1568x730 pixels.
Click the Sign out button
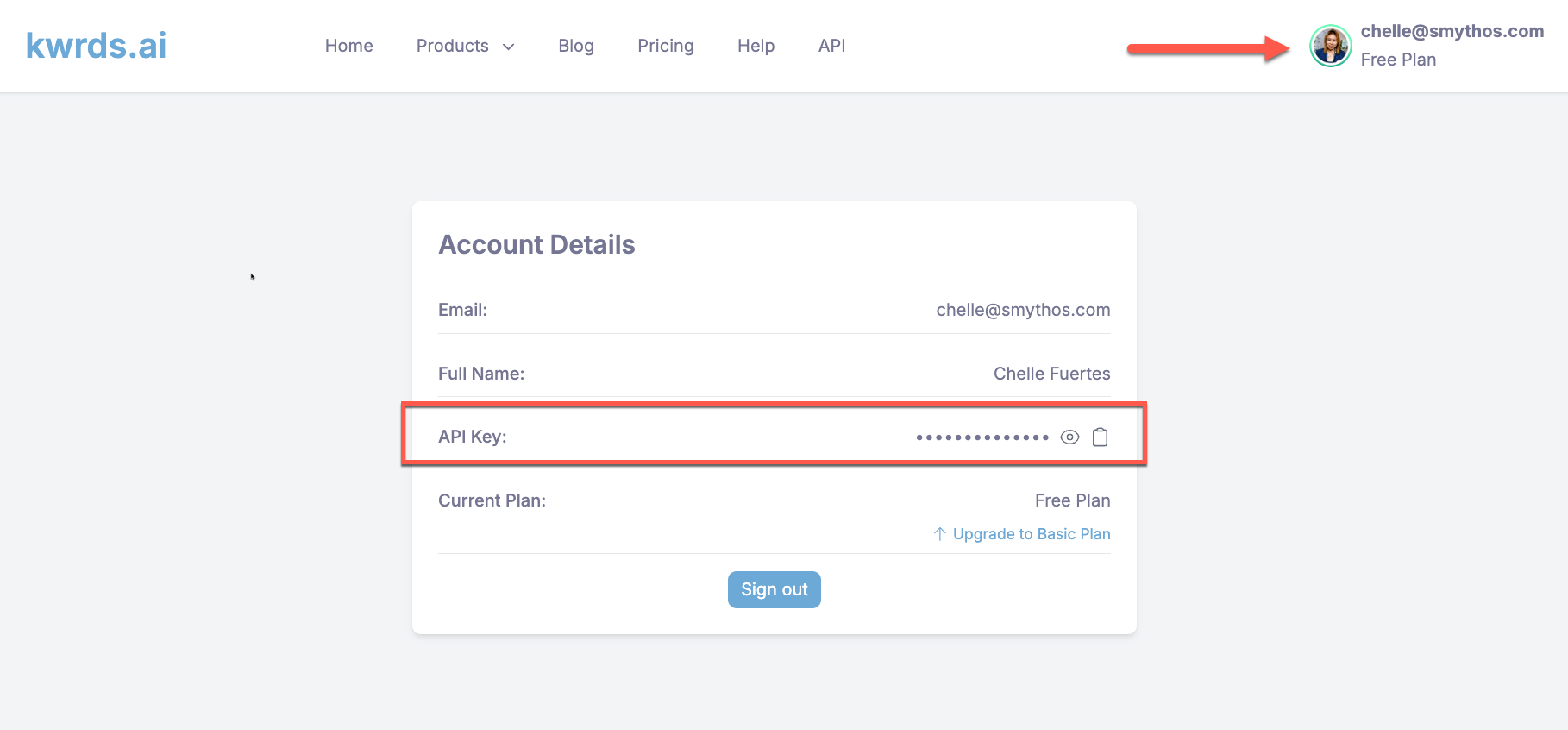tap(775, 589)
